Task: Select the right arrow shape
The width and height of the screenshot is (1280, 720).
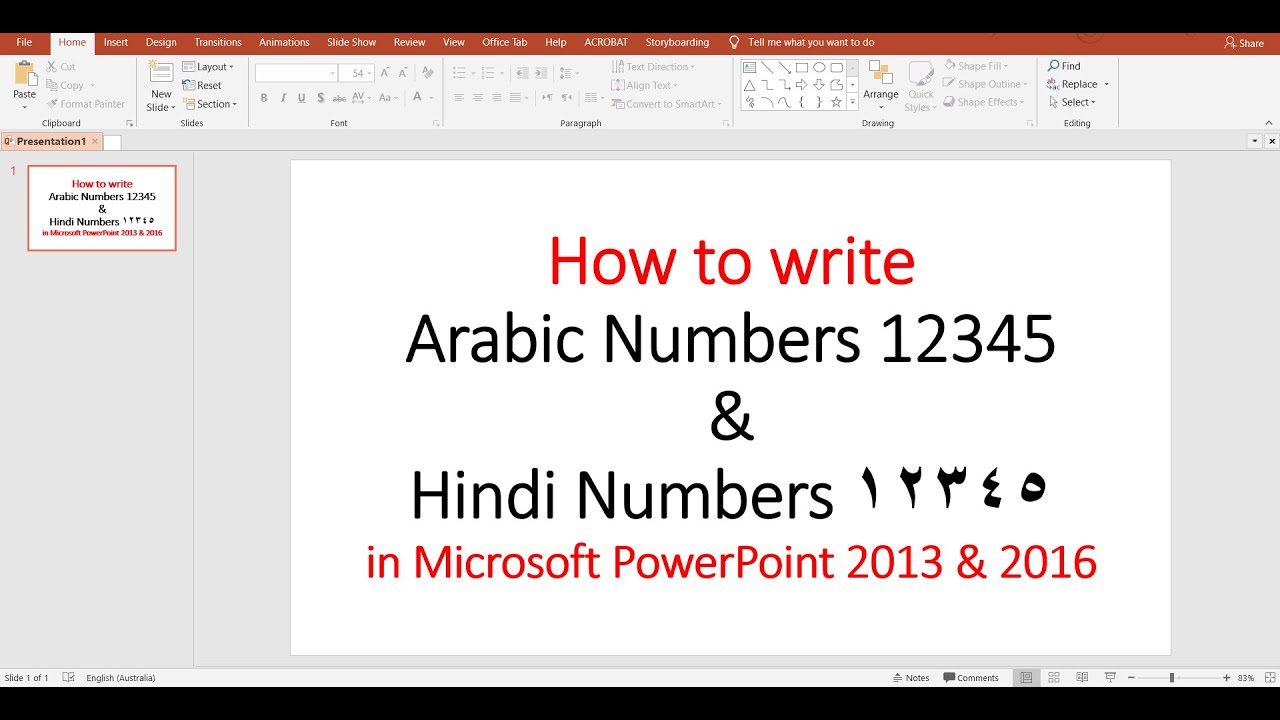Action: pos(802,85)
